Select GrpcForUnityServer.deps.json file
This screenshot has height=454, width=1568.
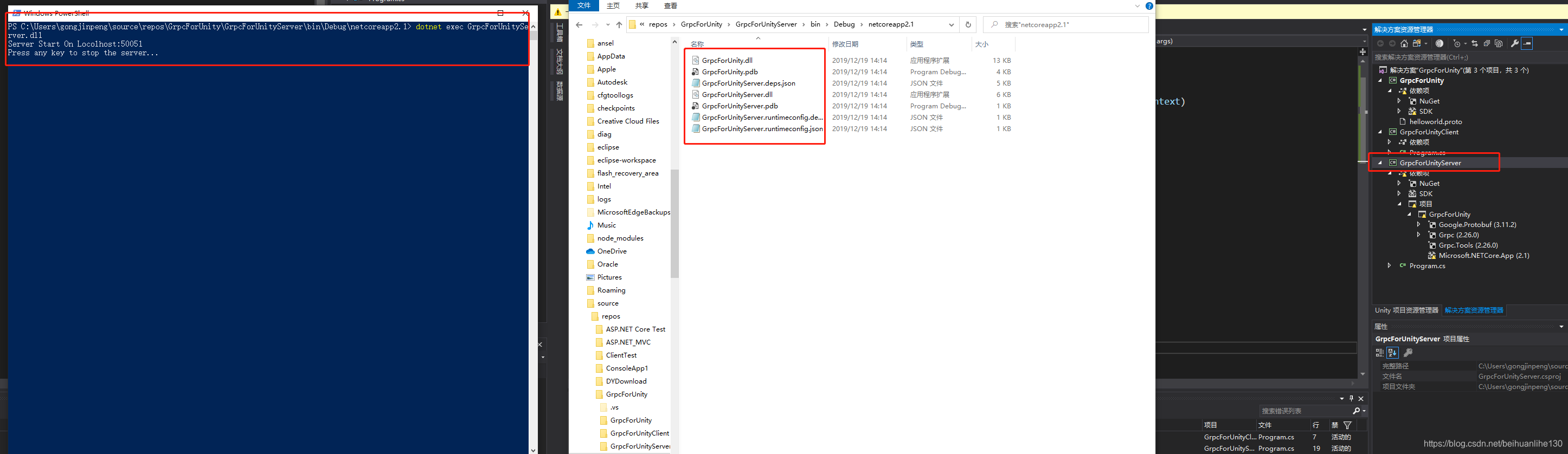point(749,83)
